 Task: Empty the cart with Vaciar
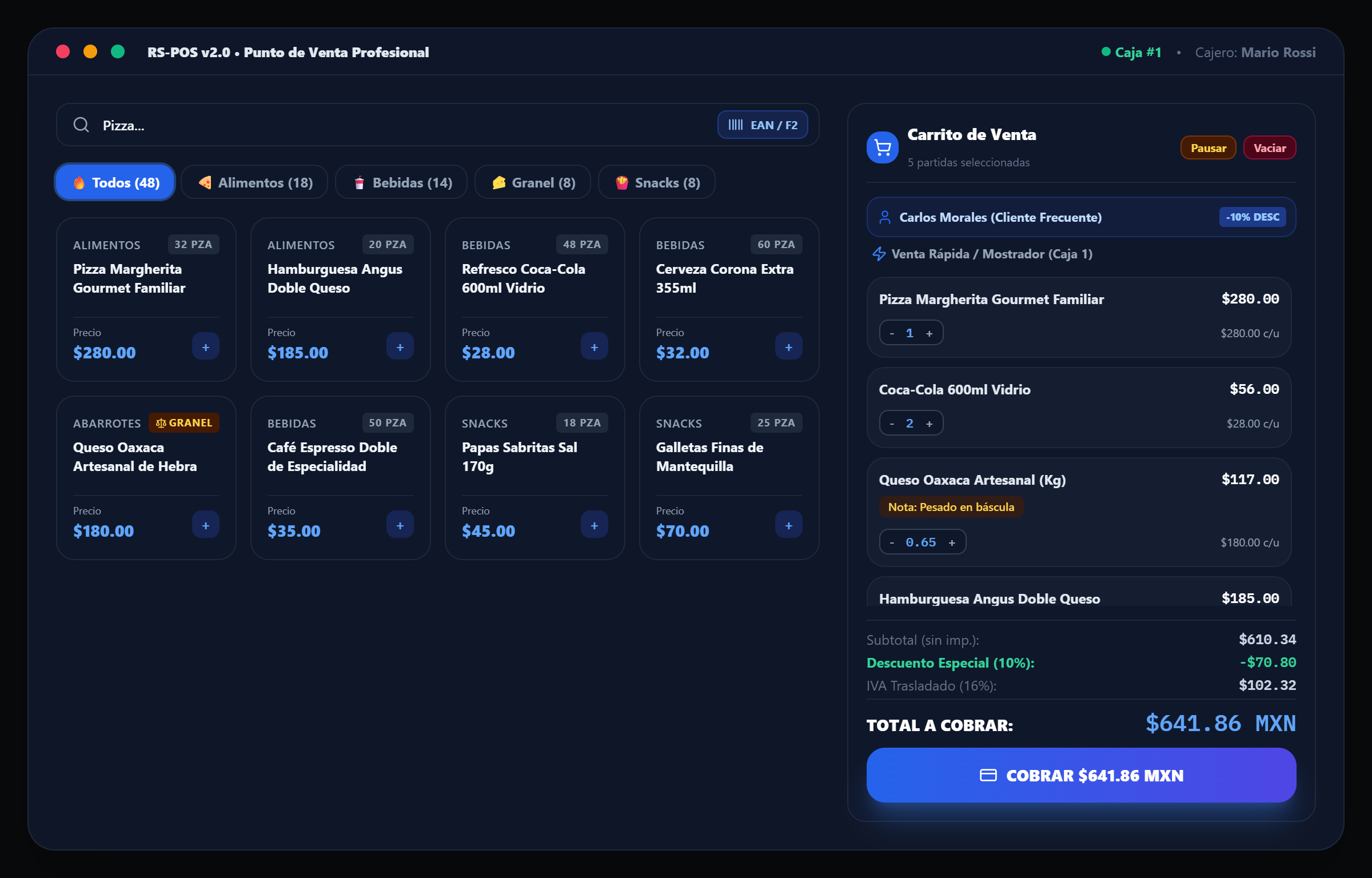coord(1270,148)
